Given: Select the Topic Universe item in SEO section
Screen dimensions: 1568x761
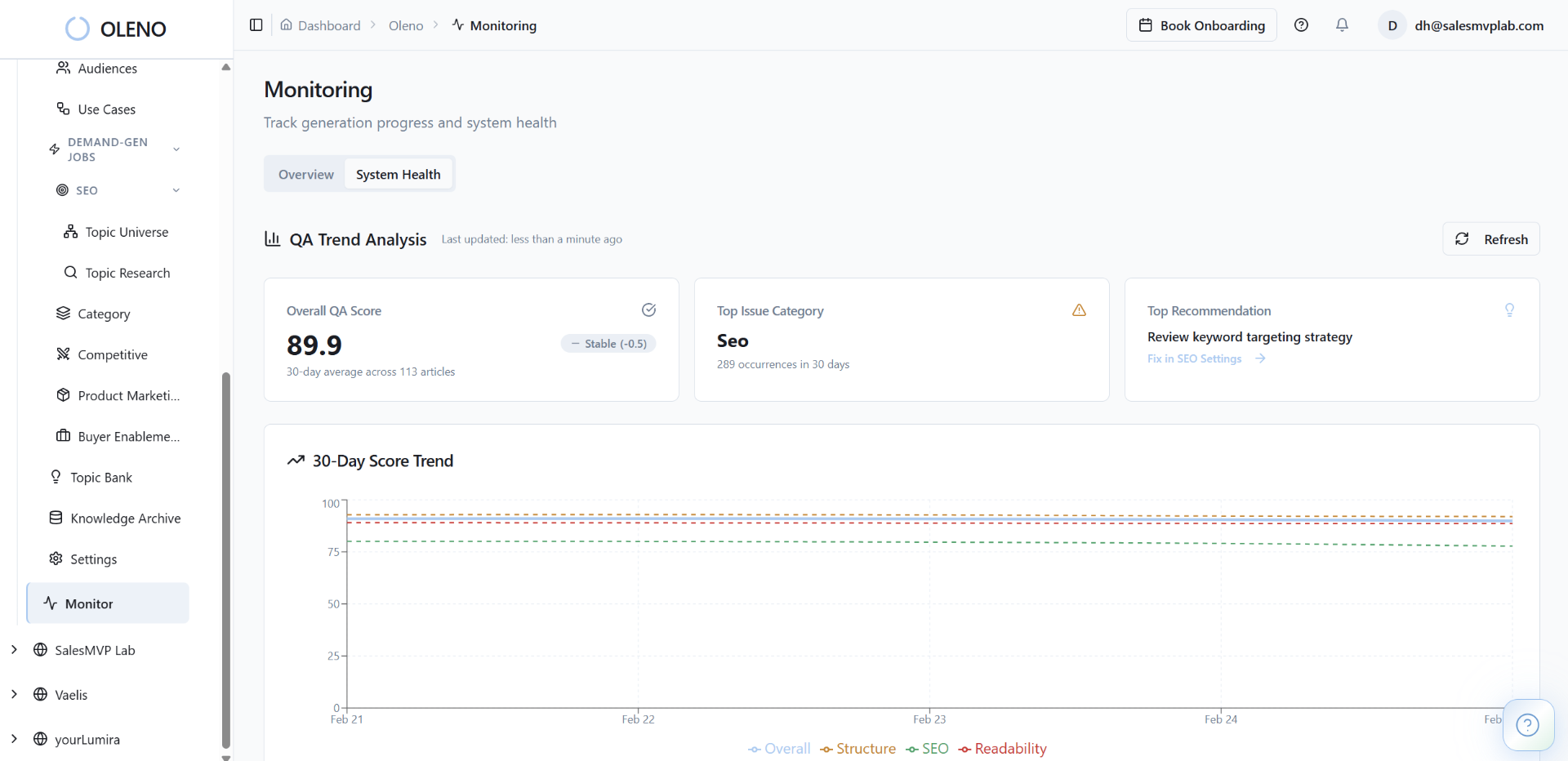Looking at the screenshot, I should [x=127, y=232].
